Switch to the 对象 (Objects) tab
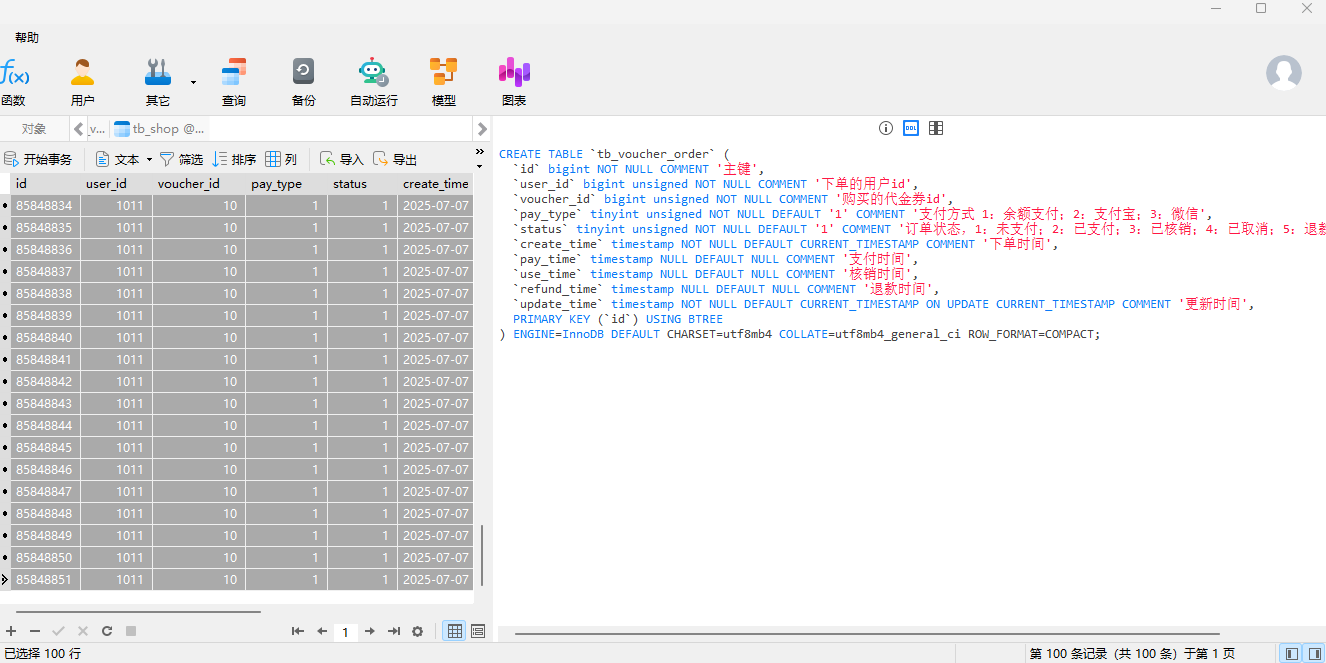This screenshot has height=663, width=1326. (x=34, y=129)
